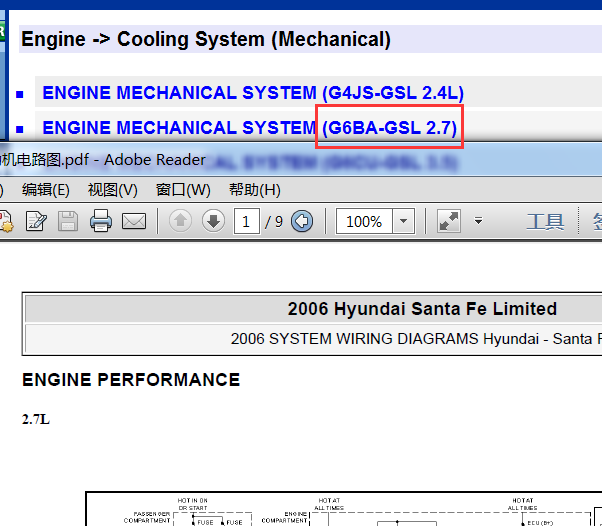Click the wiring diagram image
This screenshot has height=526, width=602.
tap(344, 508)
